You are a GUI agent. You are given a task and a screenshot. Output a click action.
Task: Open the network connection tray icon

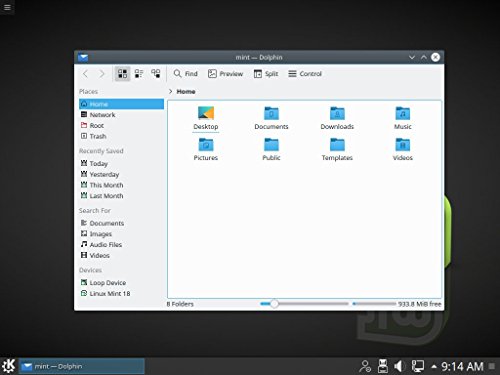417,366
